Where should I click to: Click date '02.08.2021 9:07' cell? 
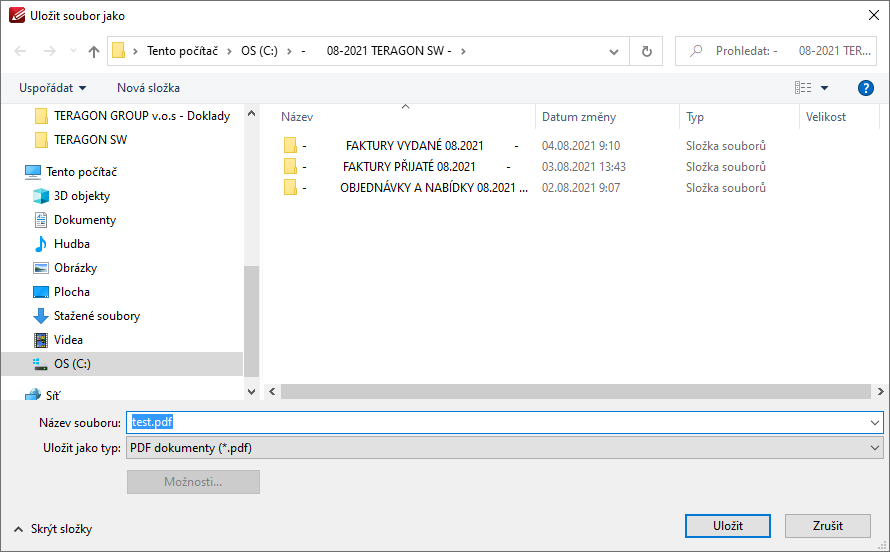pyautogui.click(x=581, y=188)
